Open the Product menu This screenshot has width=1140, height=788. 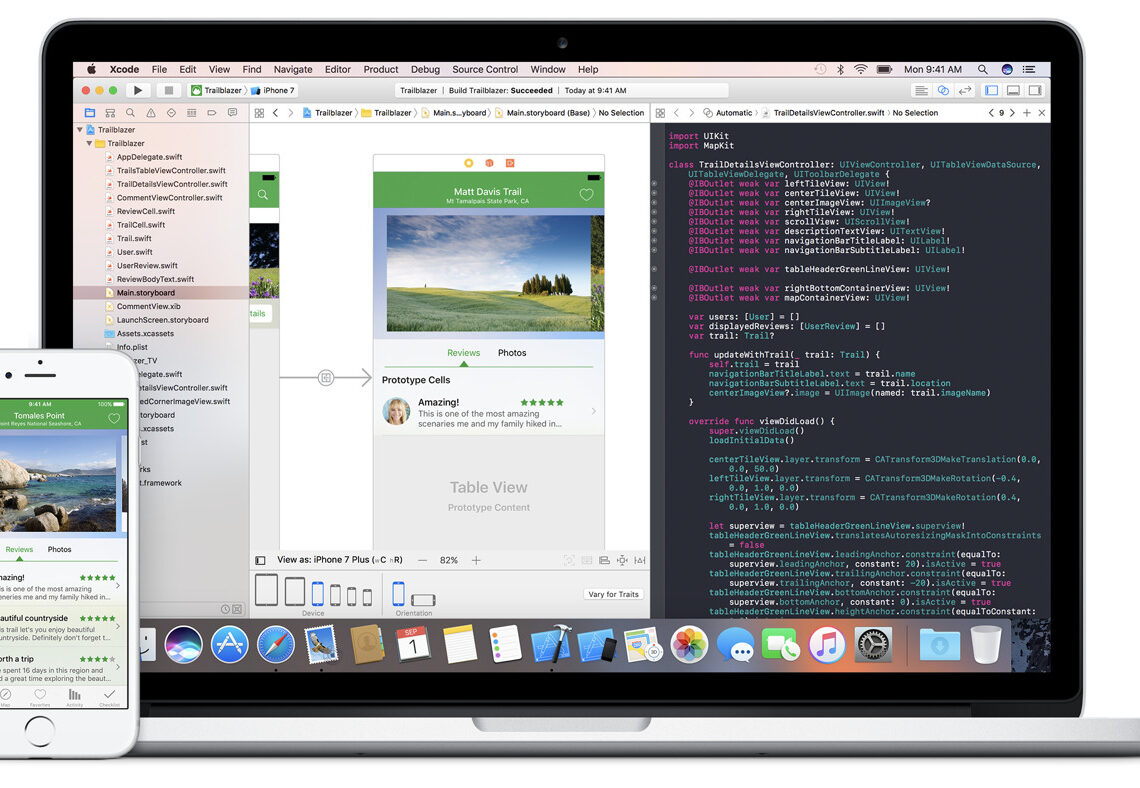[381, 69]
